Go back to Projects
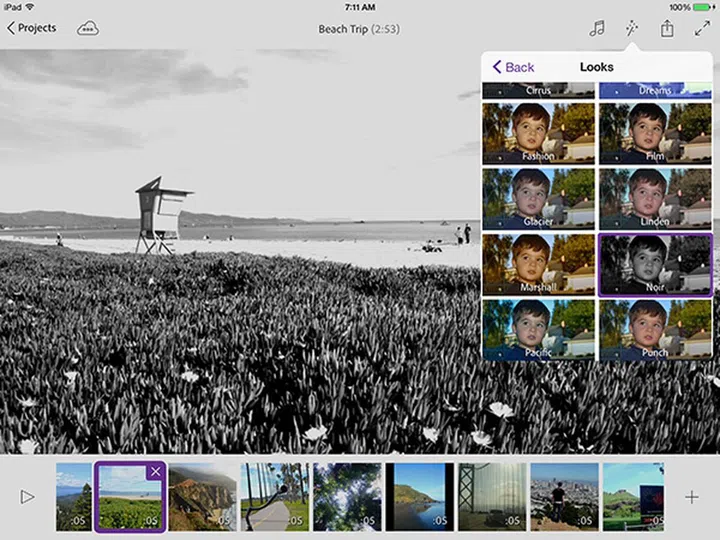 (x=32, y=28)
